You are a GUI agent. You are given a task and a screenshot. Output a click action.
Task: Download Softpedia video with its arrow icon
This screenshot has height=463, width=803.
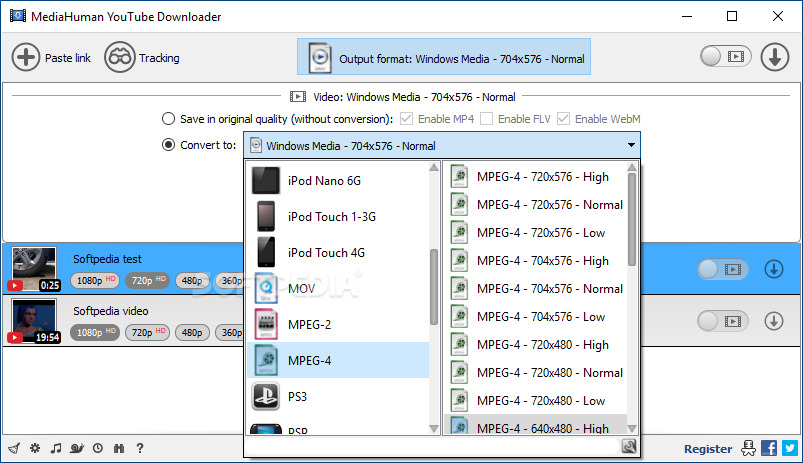click(x=774, y=321)
